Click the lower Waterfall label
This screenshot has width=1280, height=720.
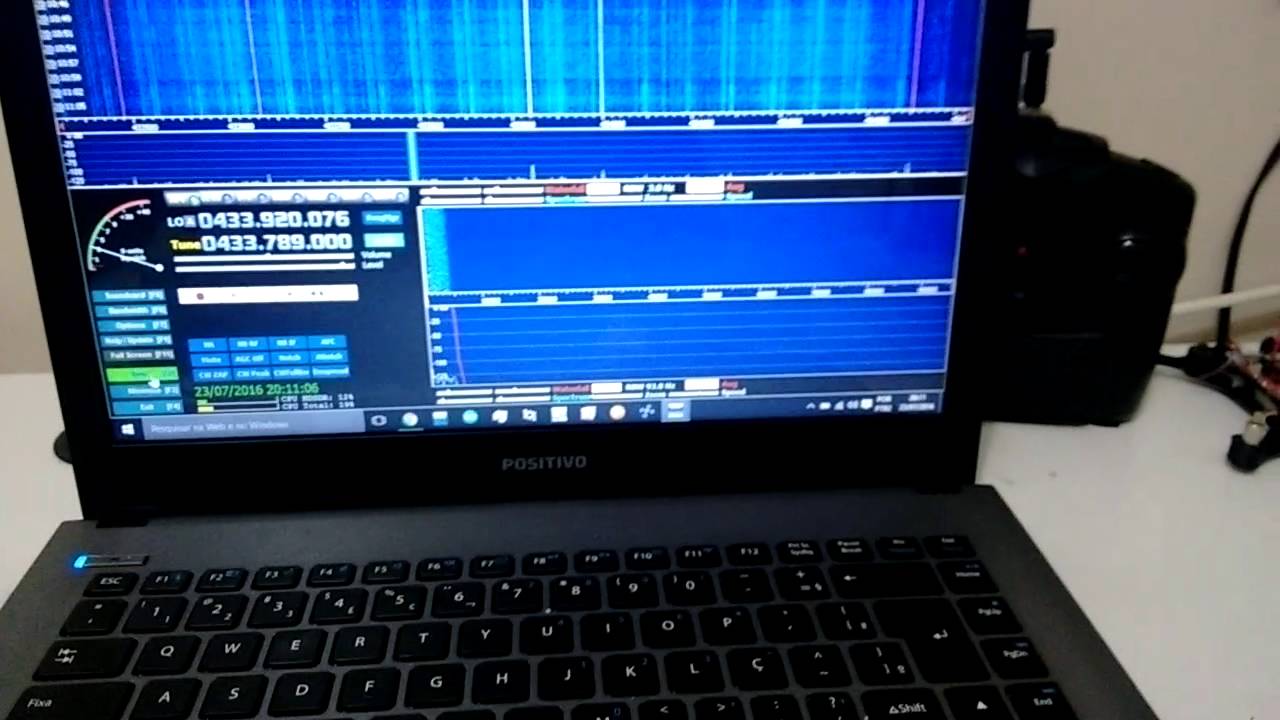point(570,388)
